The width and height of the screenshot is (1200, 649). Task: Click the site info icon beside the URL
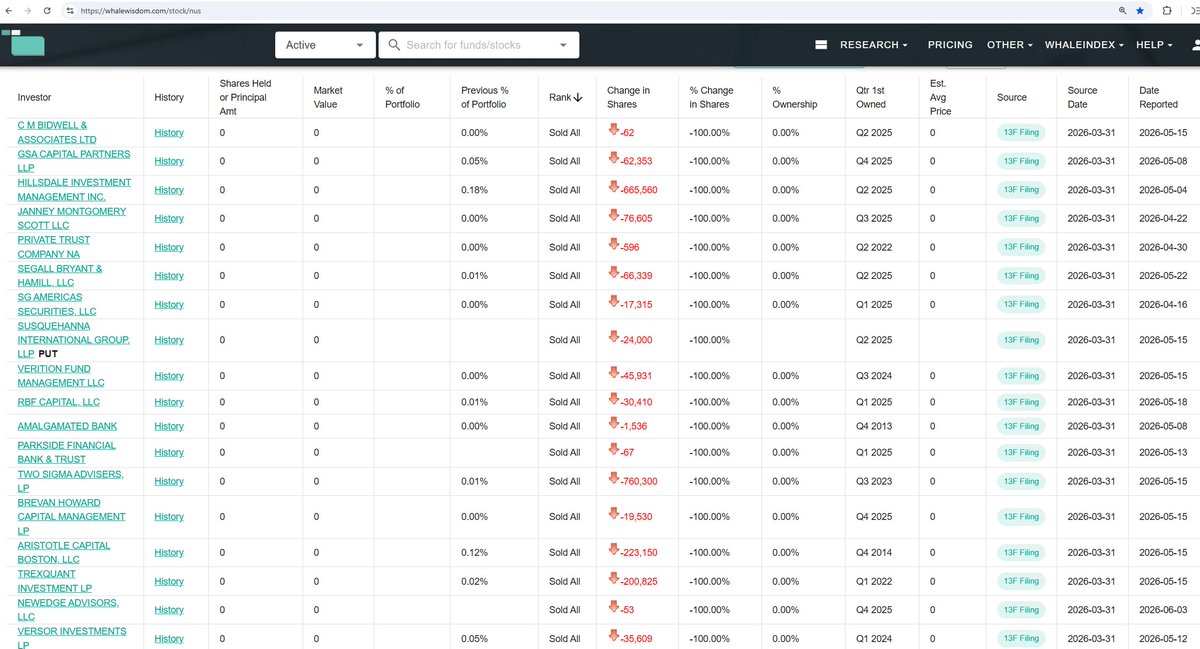click(70, 10)
